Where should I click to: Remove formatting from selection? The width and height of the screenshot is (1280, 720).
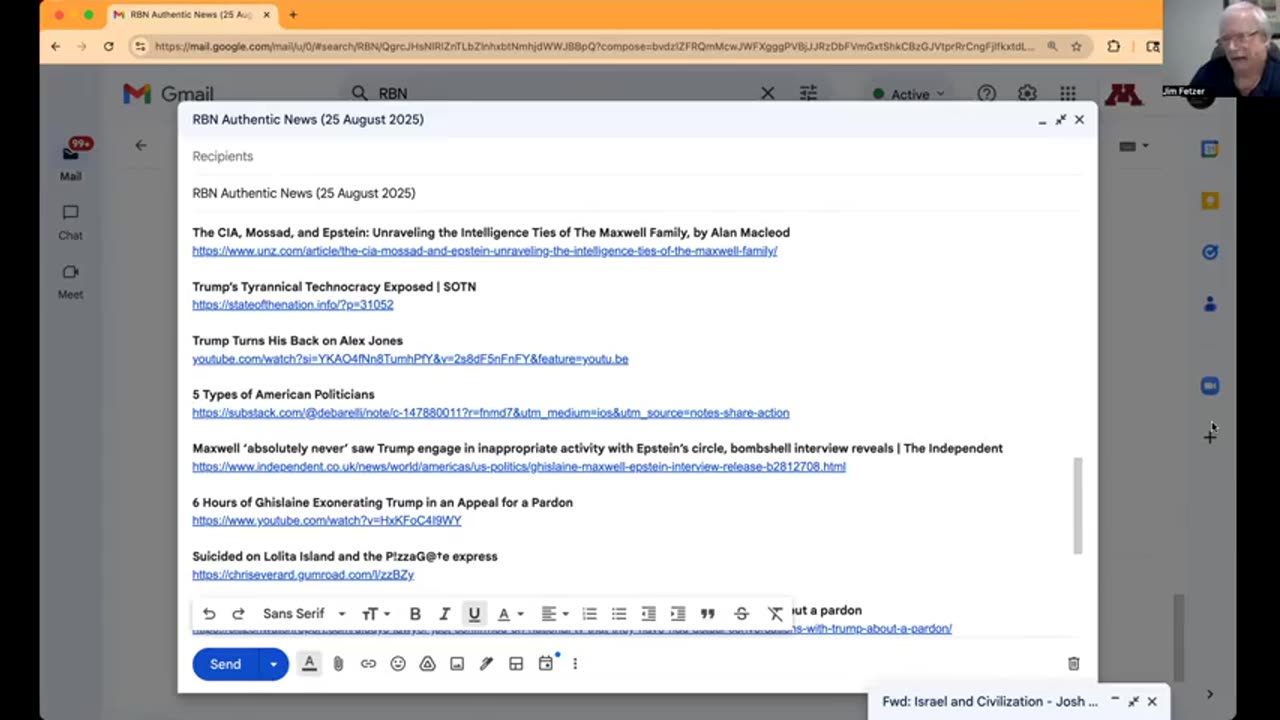[x=775, y=614]
